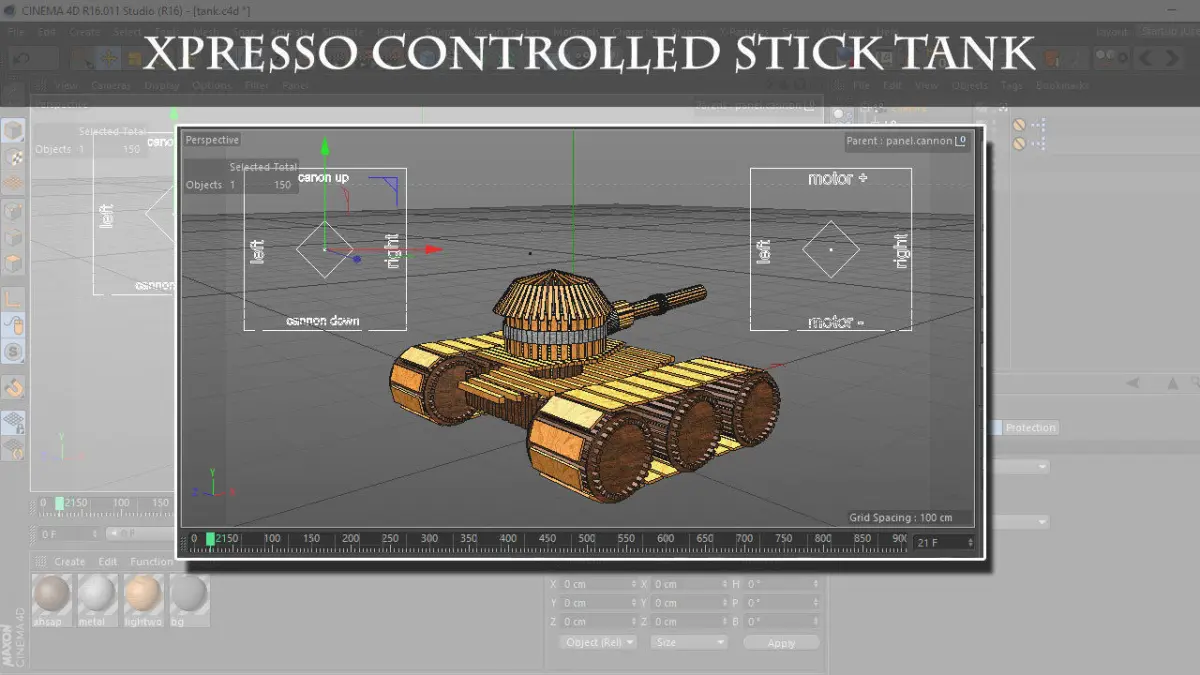1200x675 pixels.
Task: Open the Size coordinate dropdown
Action: tap(688, 643)
